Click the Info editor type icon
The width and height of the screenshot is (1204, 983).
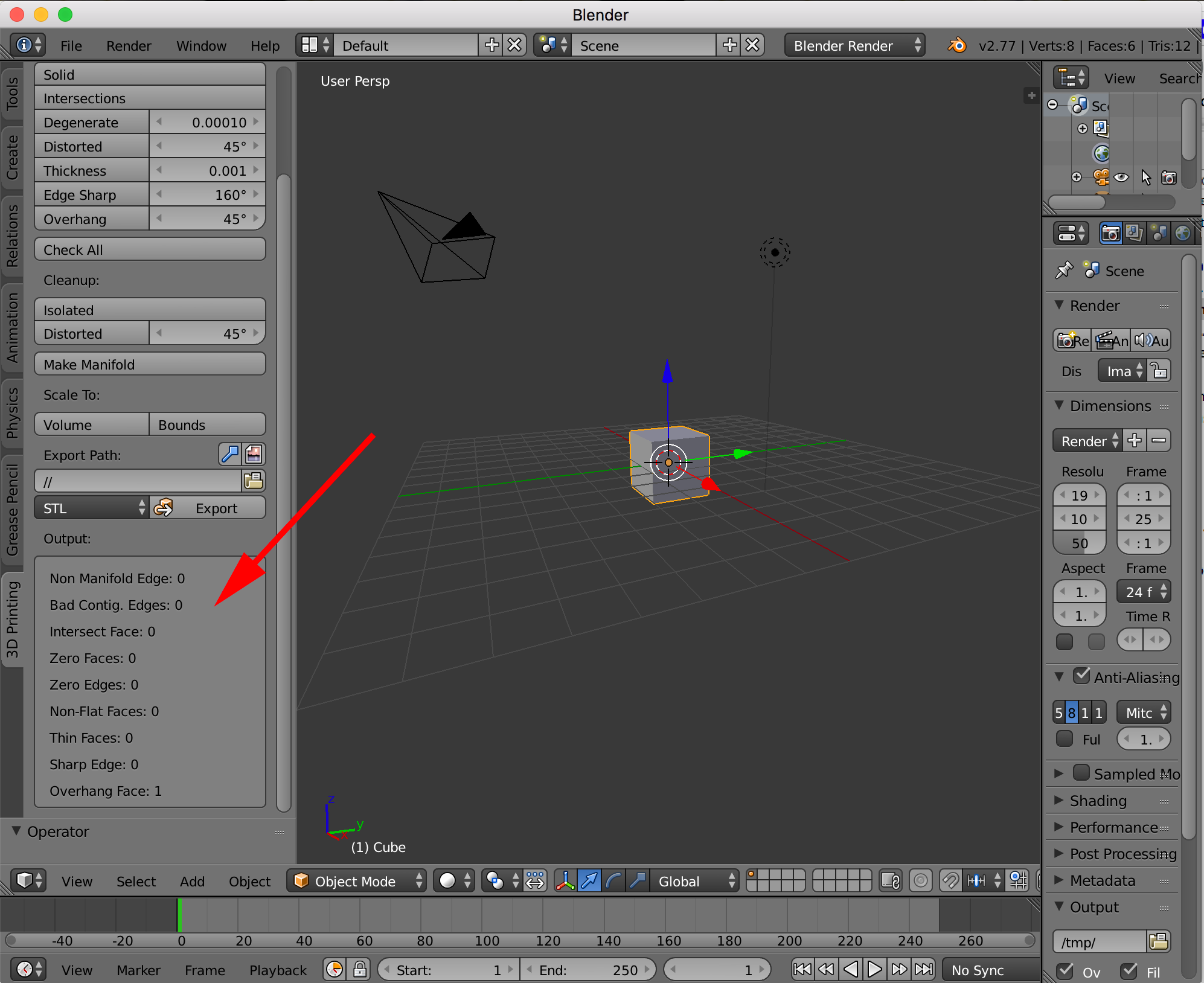28,45
